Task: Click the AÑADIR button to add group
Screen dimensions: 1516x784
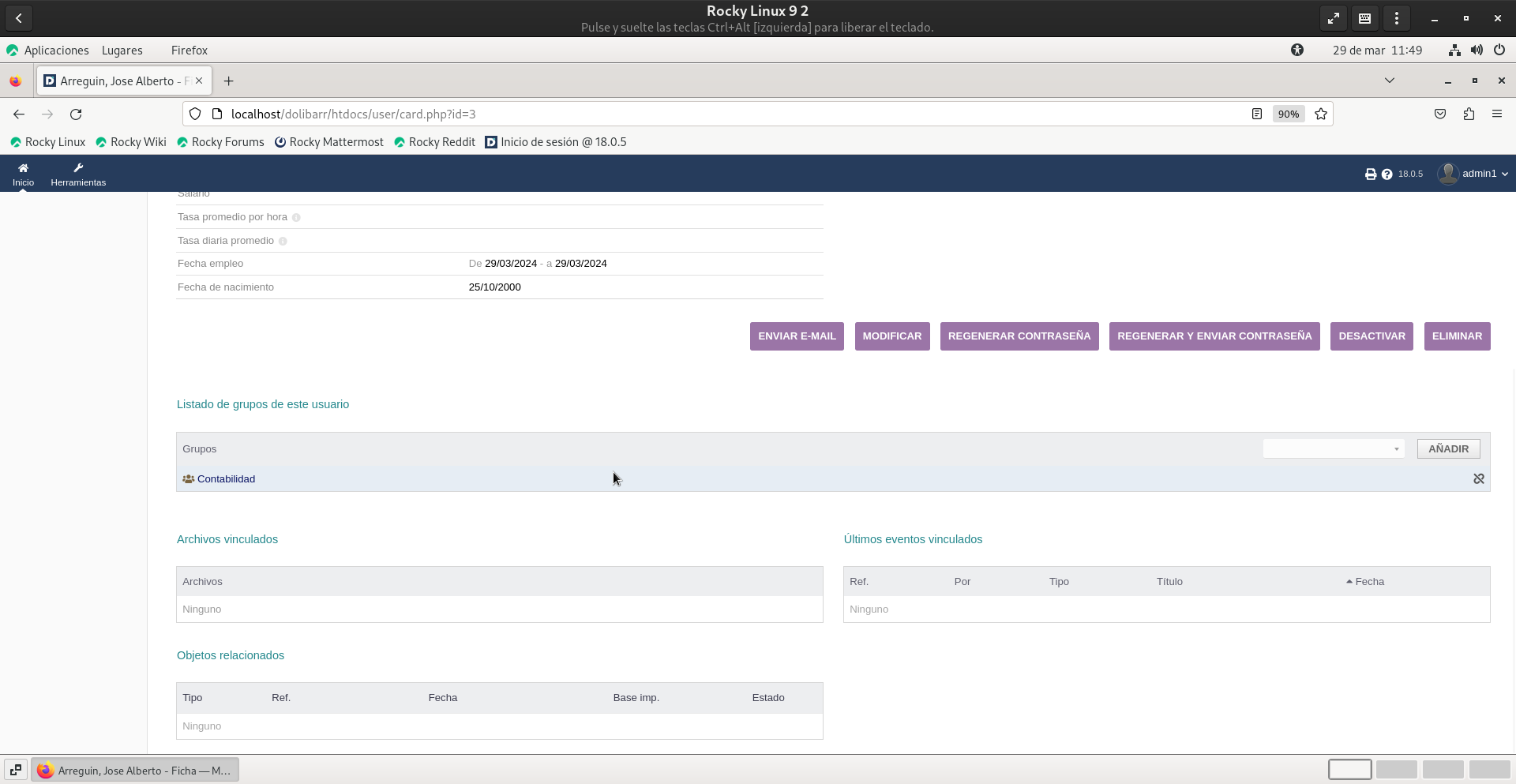Action: (1448, 449)
